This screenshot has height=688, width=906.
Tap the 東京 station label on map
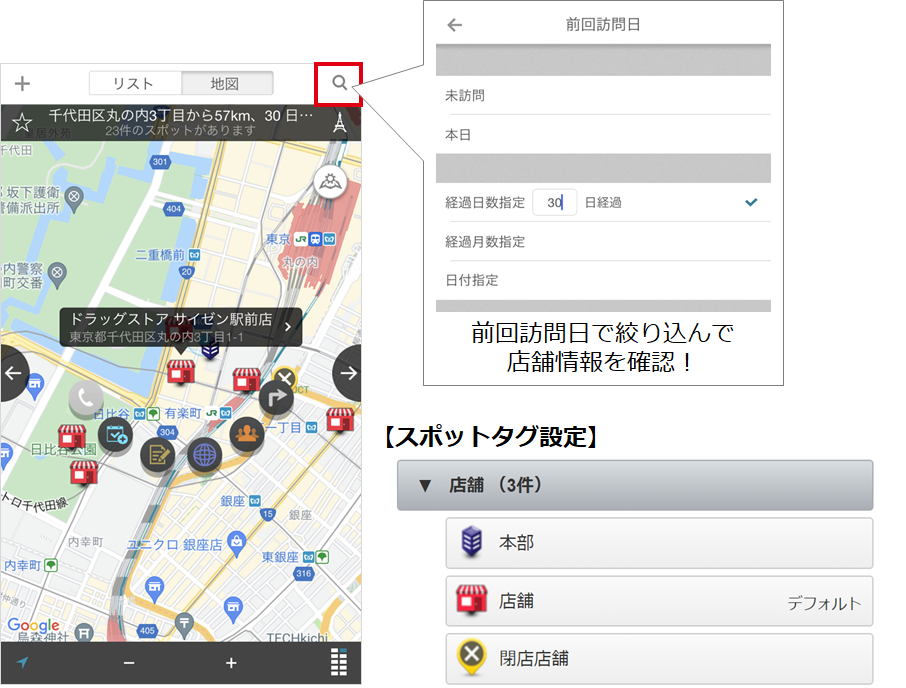tap(278, 239)
